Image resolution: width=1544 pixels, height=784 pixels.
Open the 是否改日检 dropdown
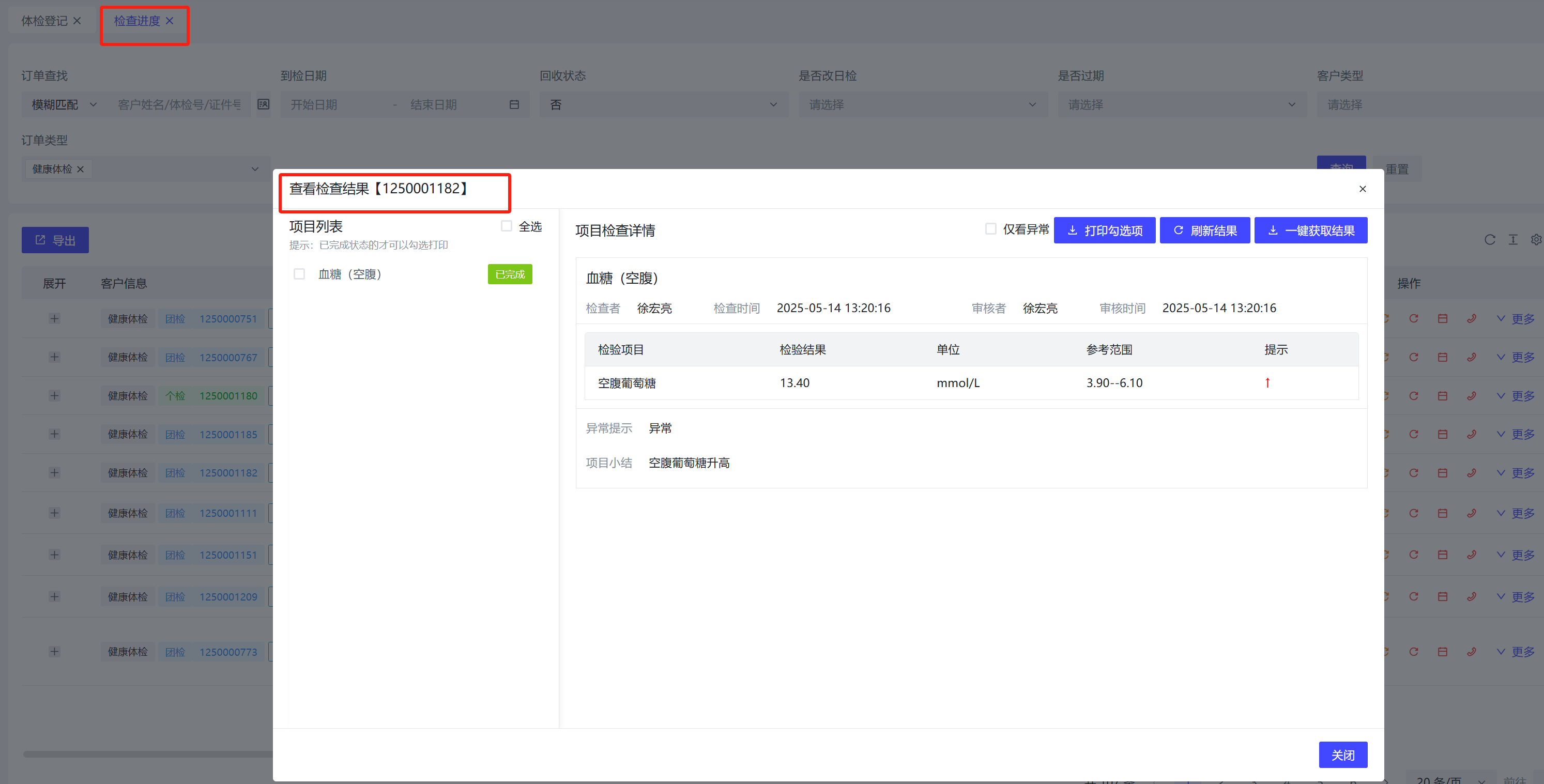tap(923, 104)
